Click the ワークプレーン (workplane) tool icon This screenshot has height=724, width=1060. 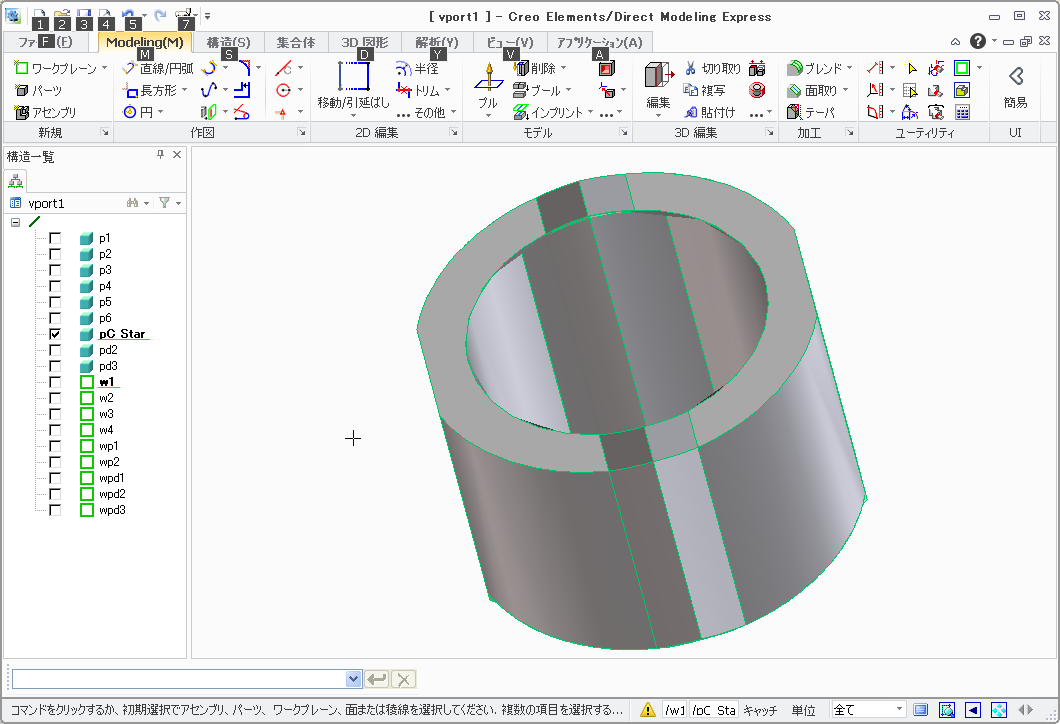[22, 68]
